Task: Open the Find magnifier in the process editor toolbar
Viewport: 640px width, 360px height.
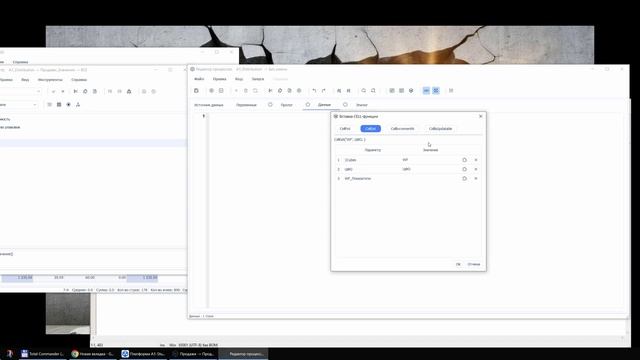Action: [363, 91]
